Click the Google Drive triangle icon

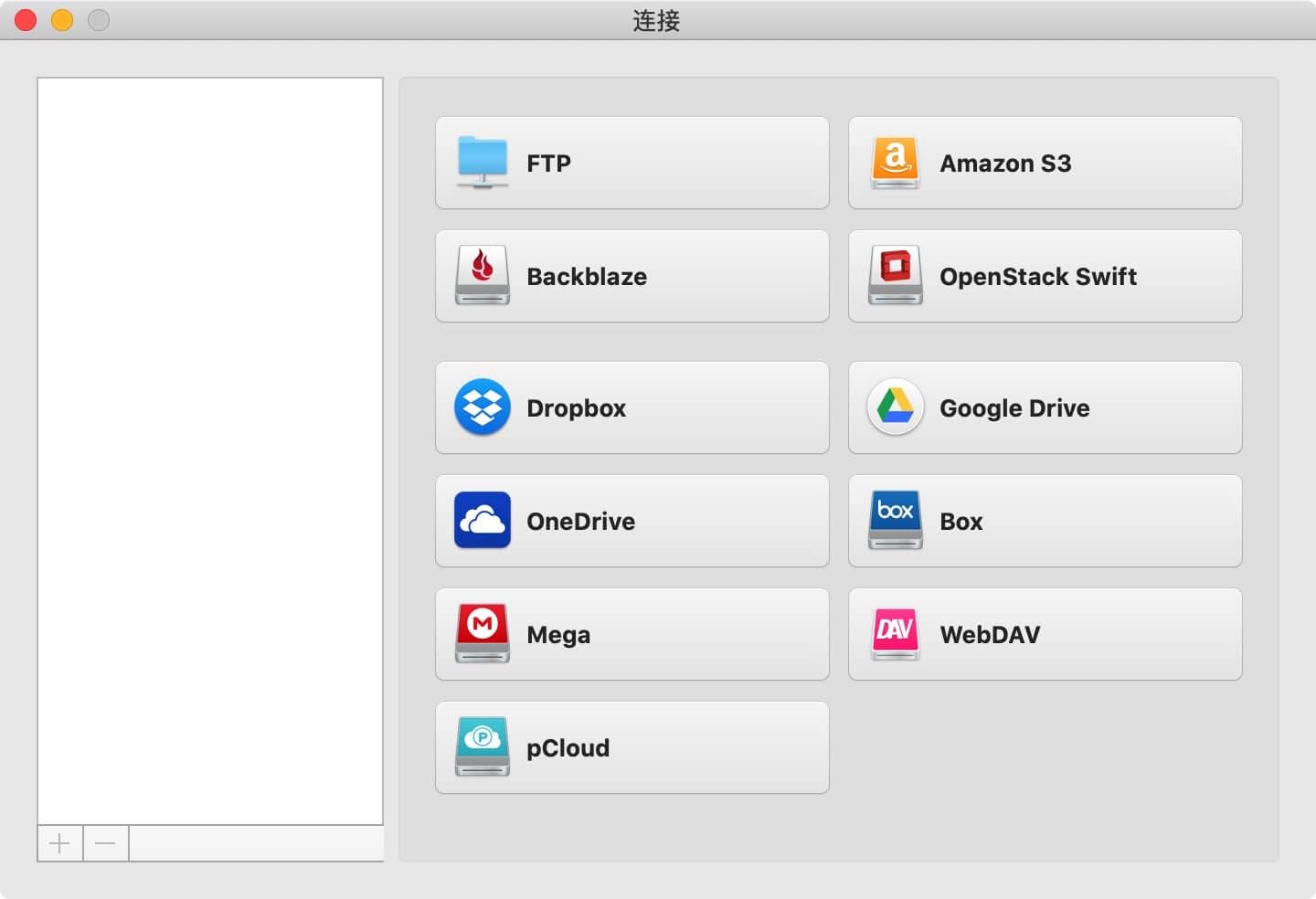tap(896, 407)
